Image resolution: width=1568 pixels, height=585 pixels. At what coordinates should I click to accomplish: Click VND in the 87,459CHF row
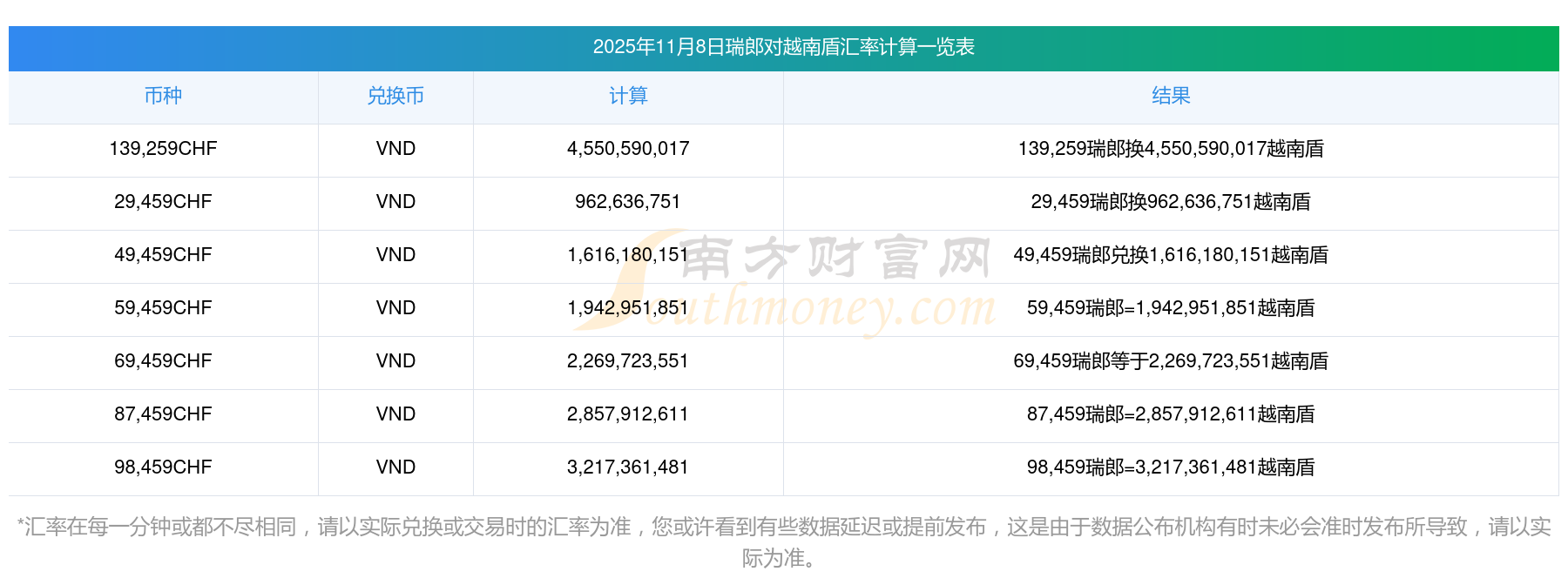[395, 414]
